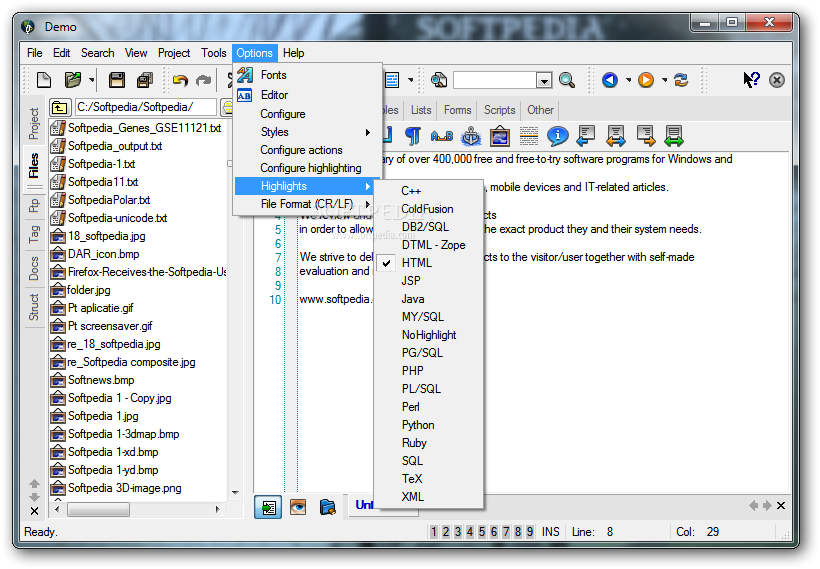Click the gray circled X stop icon
Viewport: 820px width, 569px height.
(777, 80)
